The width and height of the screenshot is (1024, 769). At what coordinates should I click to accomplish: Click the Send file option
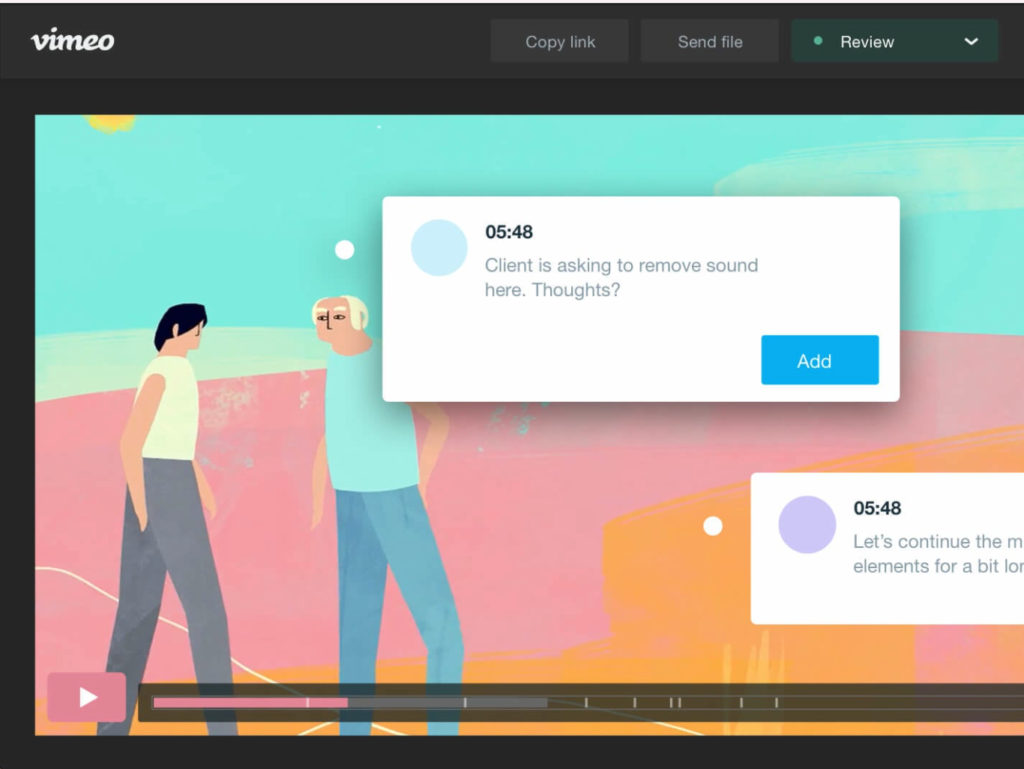[709, 41]
